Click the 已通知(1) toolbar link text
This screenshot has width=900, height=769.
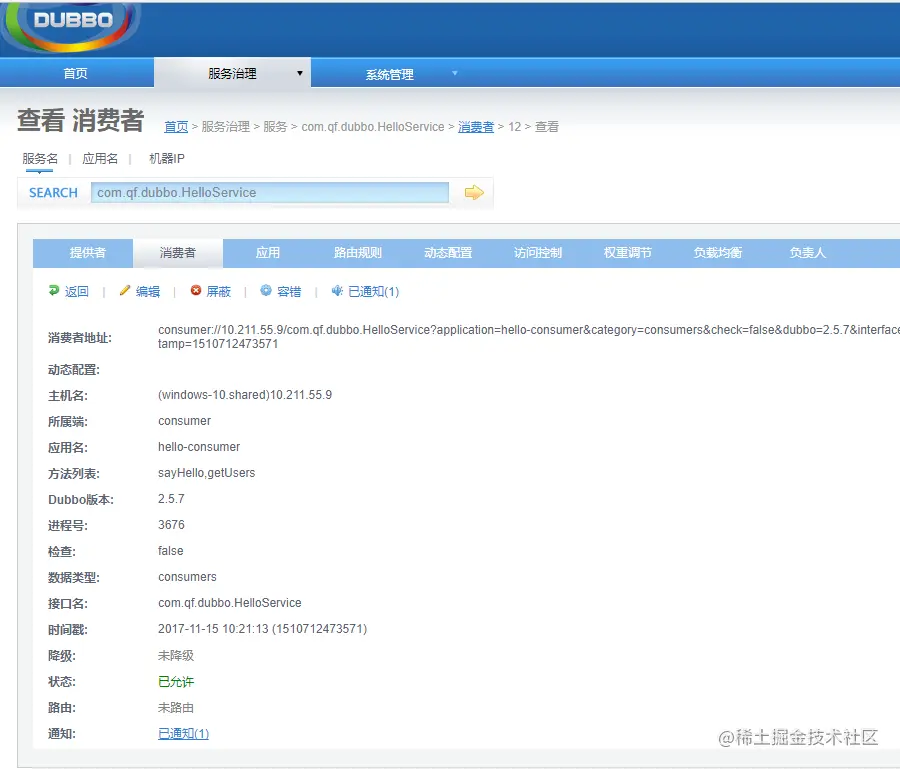pos(374,292)
